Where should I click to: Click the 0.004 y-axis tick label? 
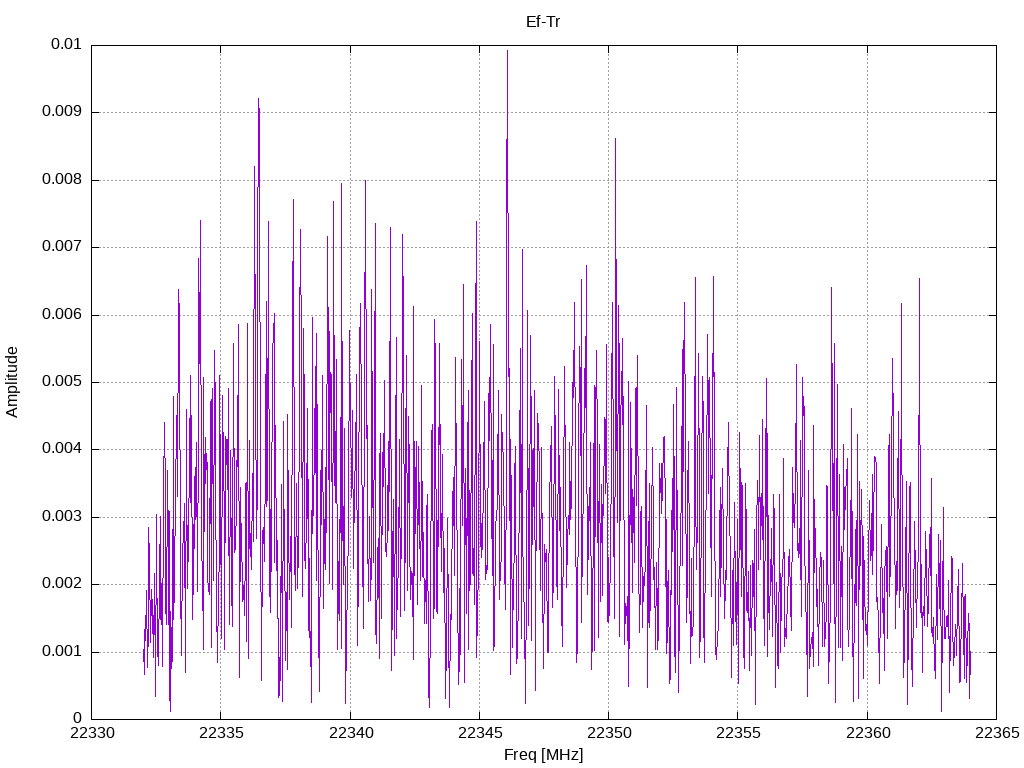coord(62,449)
